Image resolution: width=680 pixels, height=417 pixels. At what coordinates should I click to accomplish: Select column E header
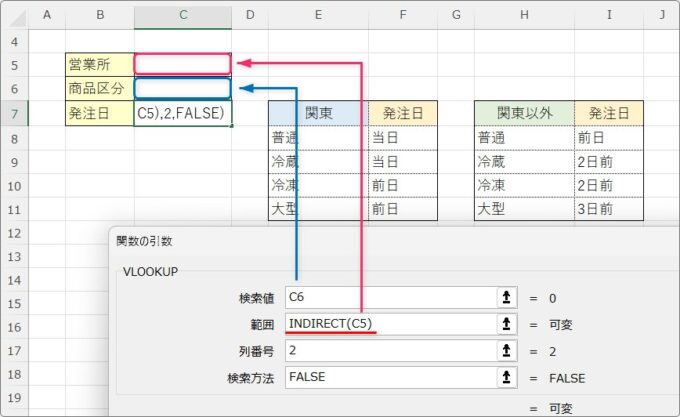(x=317, y=15)
